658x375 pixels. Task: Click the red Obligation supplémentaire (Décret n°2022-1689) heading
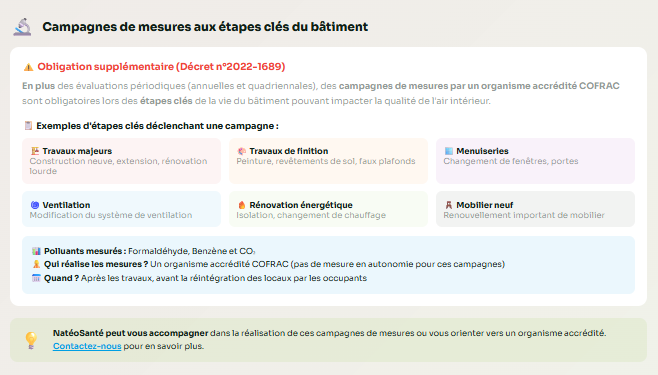161,67
